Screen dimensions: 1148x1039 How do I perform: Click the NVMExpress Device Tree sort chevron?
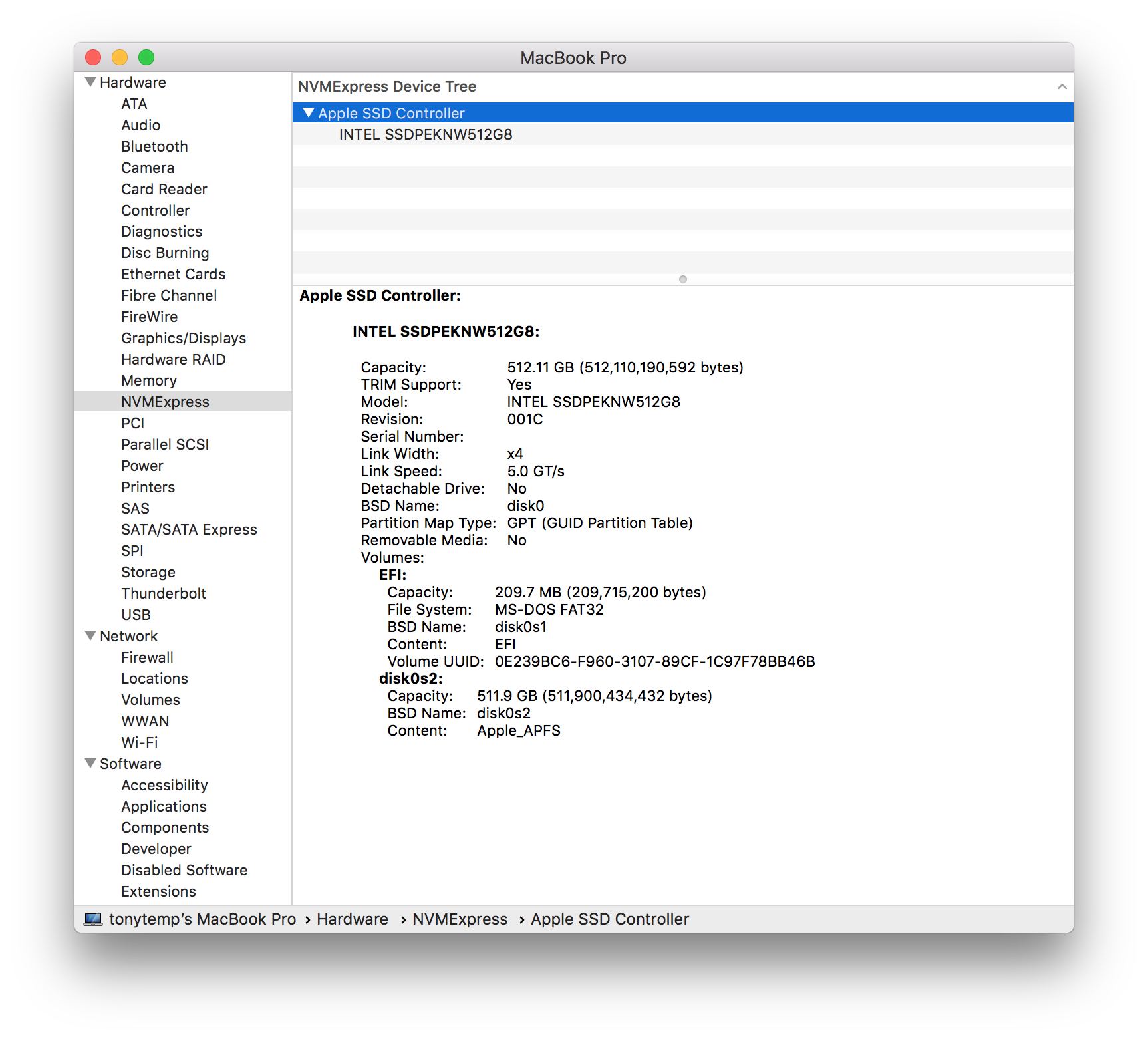tap(1062, 87)
